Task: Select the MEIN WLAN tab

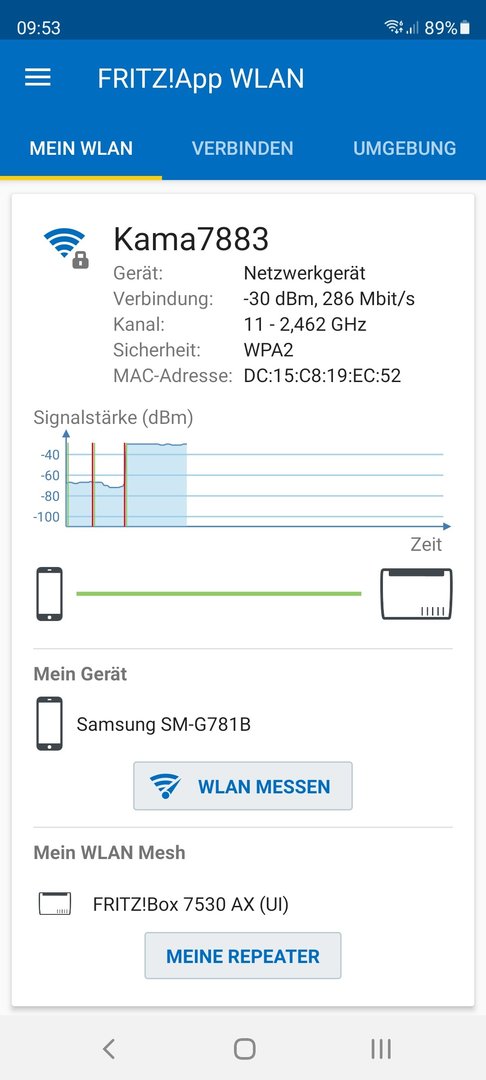Action: tap(81, 148)
